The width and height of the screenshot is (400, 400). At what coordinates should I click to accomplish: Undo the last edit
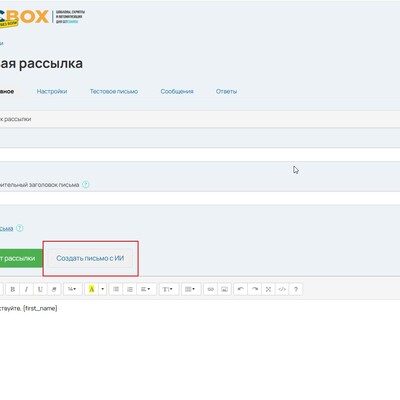pos(240,289)
